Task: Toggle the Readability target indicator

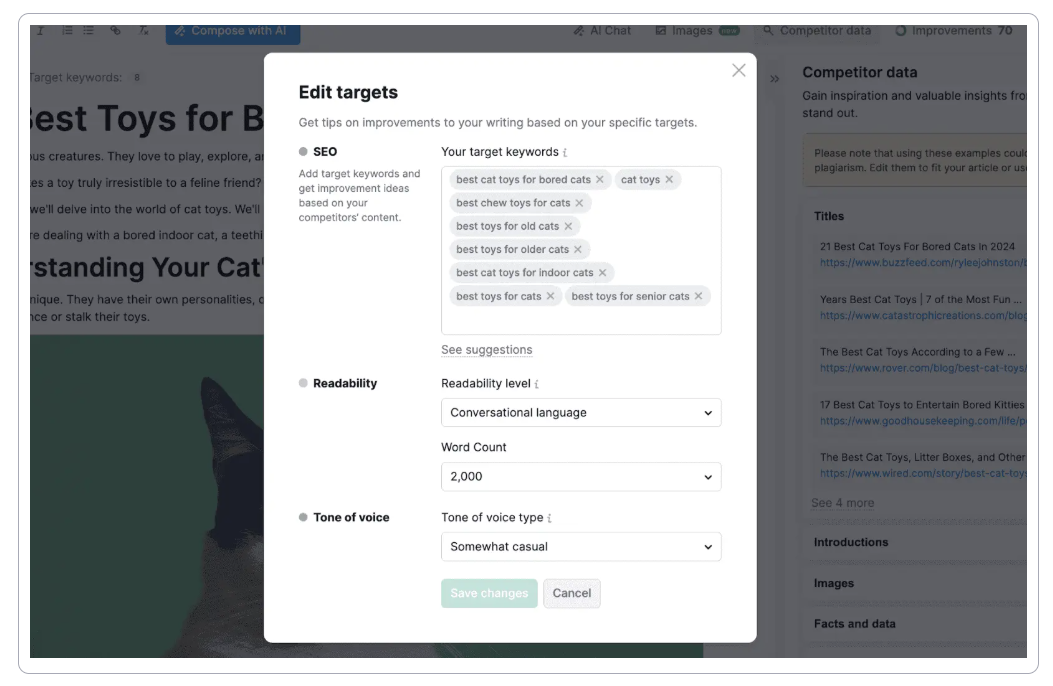Action: pos(304,382)
